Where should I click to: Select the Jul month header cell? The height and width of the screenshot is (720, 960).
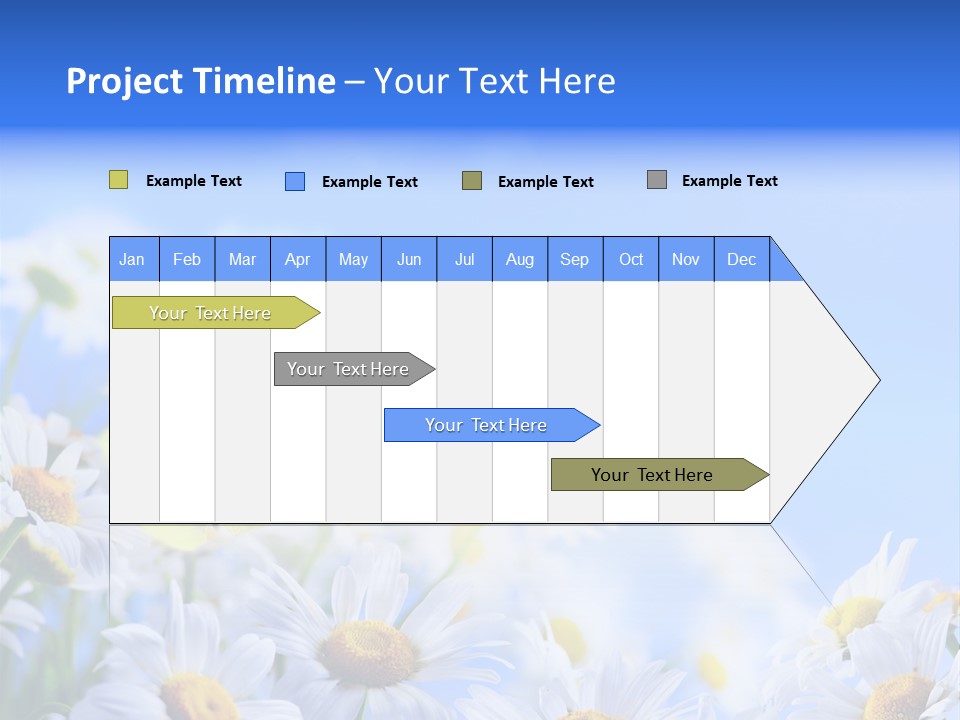point(464,259)
